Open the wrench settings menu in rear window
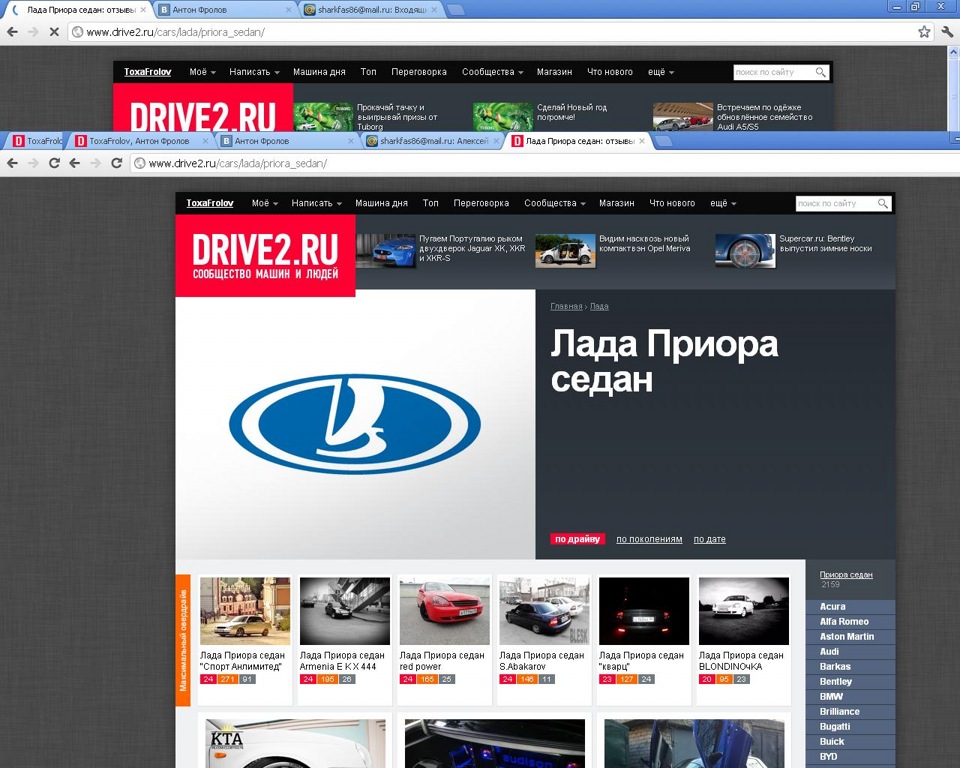The height and width of the screenshot is (768, 960). (x=947, y=32)
